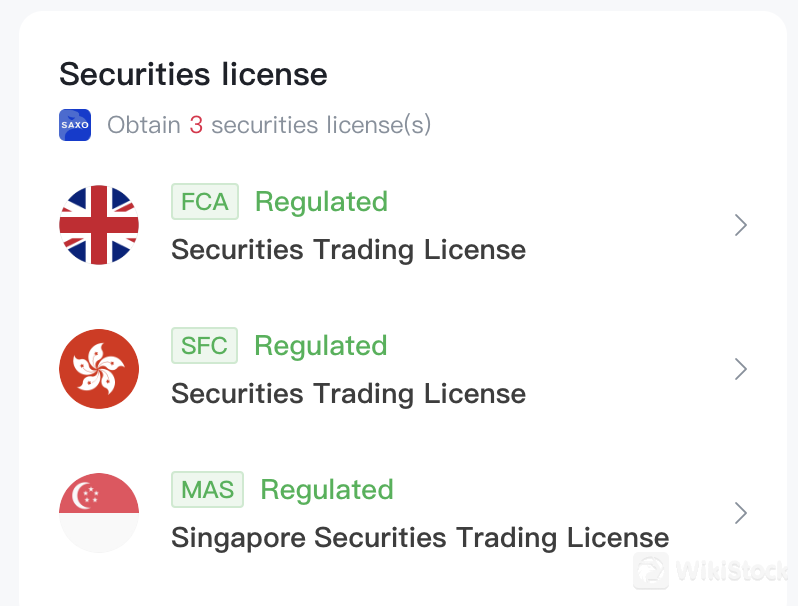Click the Singapore flag icon

[x=99, y=513]
